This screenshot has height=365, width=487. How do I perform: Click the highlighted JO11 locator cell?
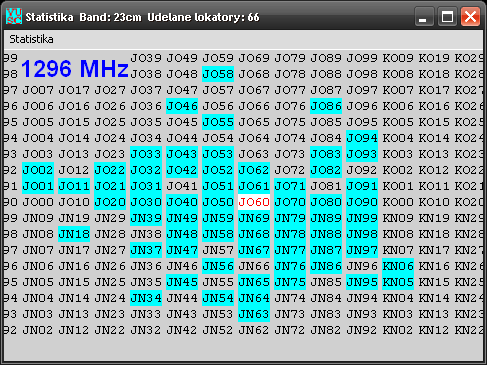point(74,186)
